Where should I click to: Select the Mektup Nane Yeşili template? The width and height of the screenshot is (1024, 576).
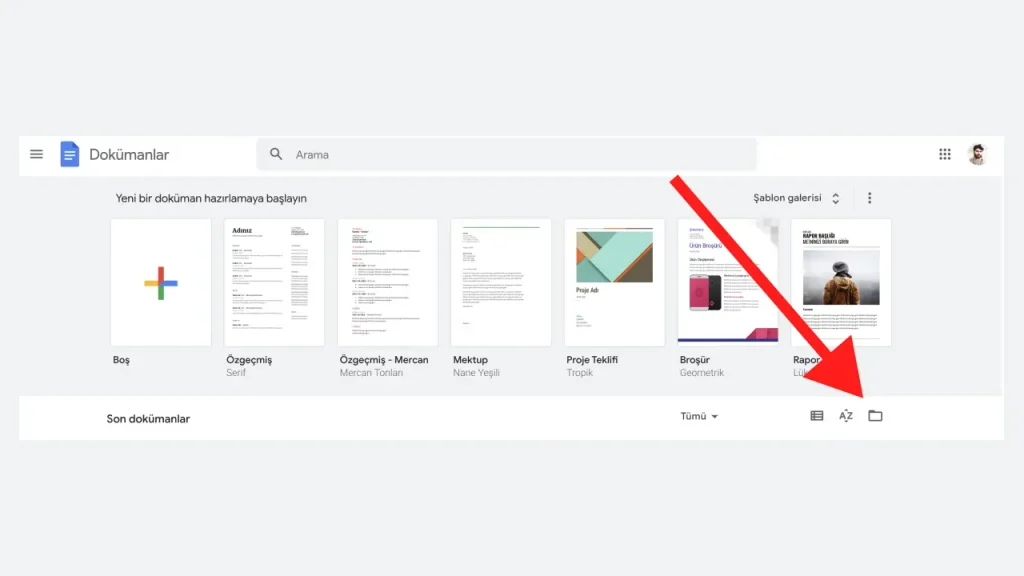point(501,282)
